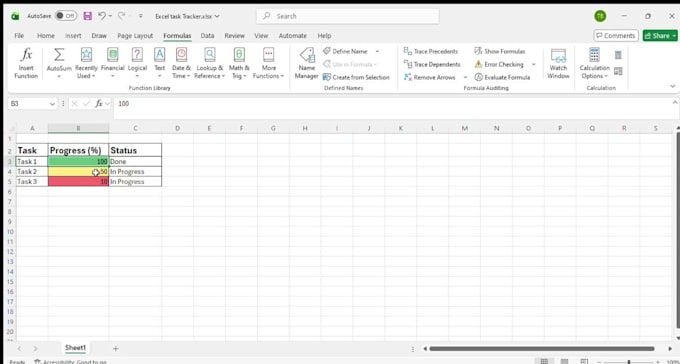Viewport: 680px width, 364px height.
Task: Run Error Checking
Action: pos(499,64)
